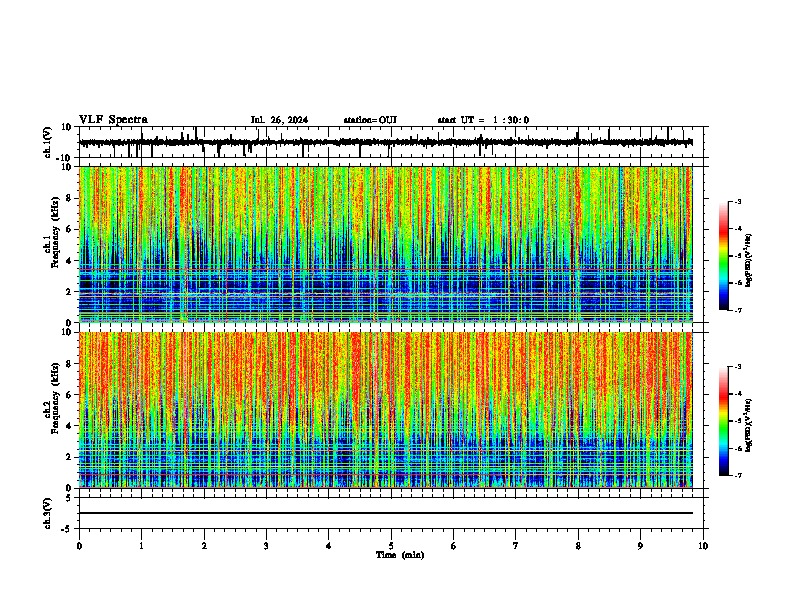Click the "Time (min)" axis label
The width and height of the screenshot is (792, 612).
(400, 555)
